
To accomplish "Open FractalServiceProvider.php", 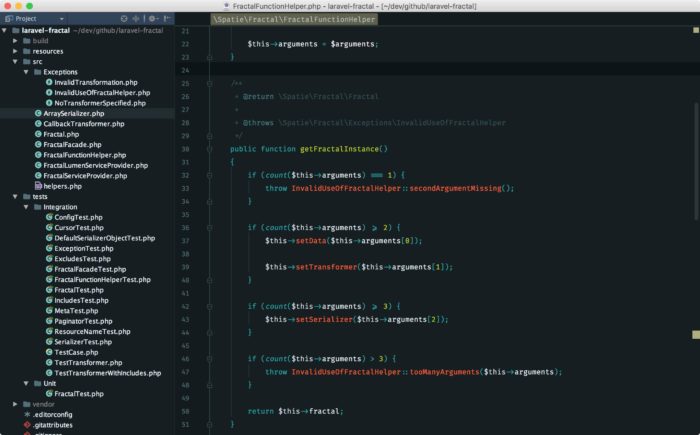I will pos(85,176).
